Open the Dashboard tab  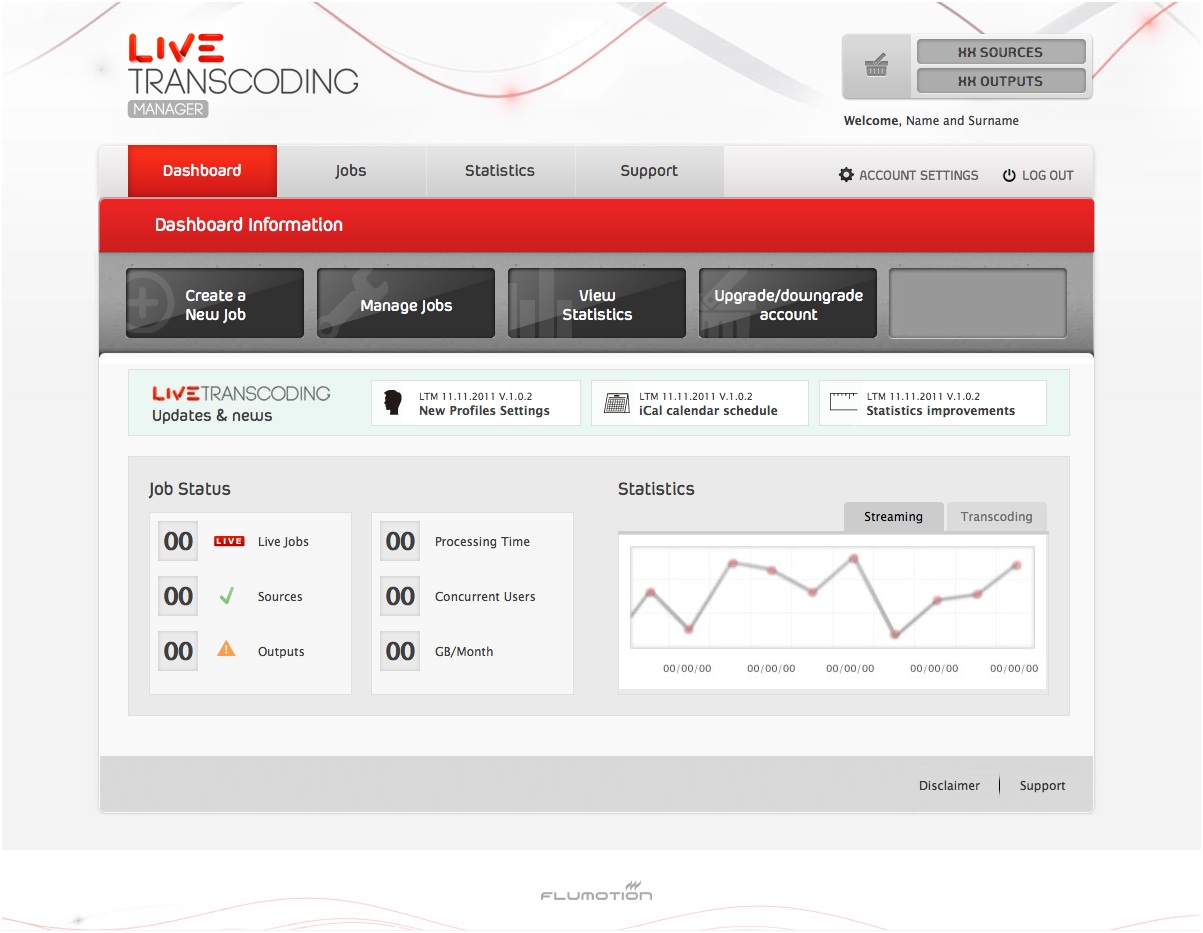click(202, 171)
